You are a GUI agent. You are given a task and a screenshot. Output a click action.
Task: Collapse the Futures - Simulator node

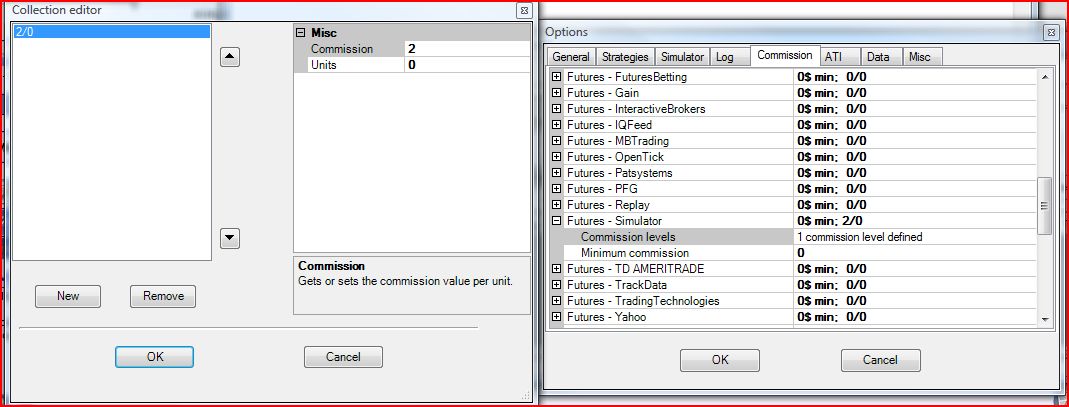(557, 221)
